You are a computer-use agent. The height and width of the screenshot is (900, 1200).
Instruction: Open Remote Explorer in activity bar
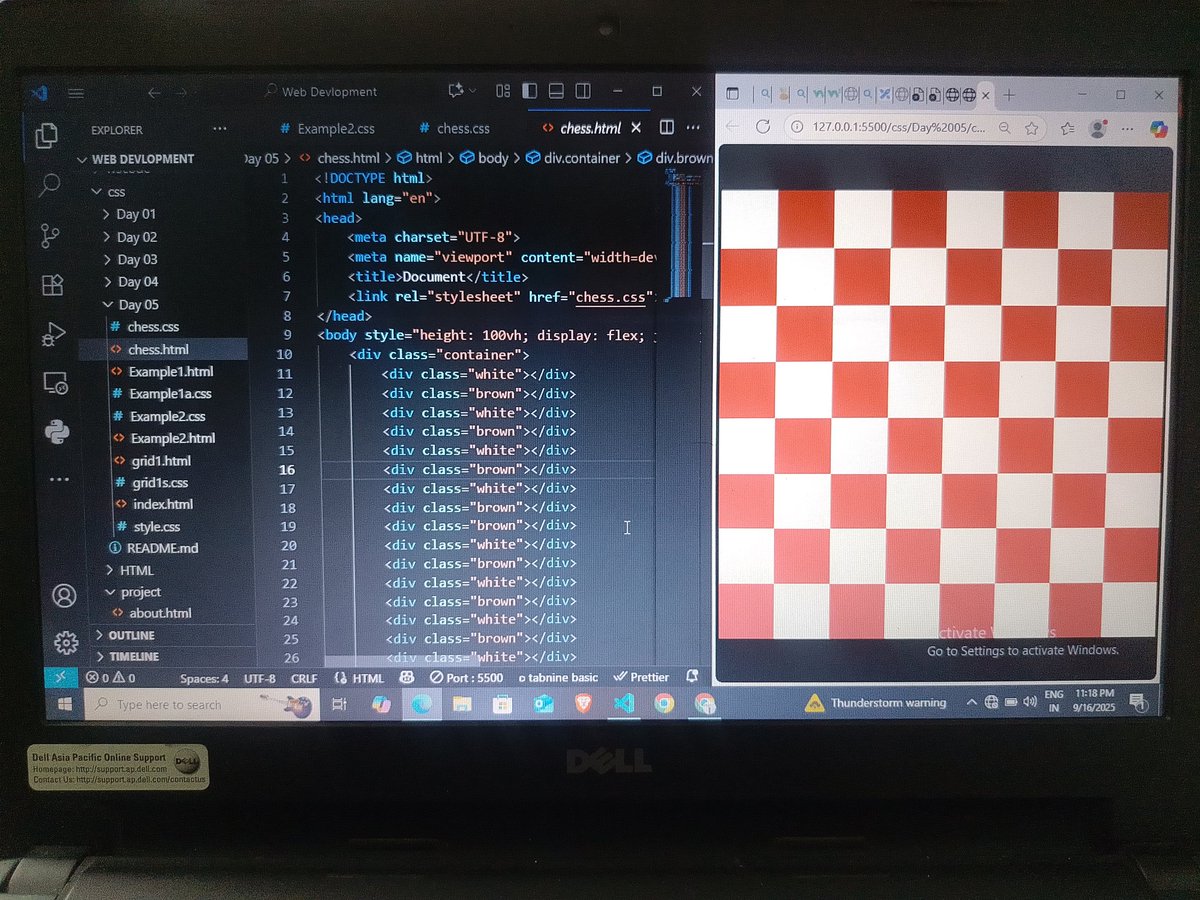pos(55,382)
